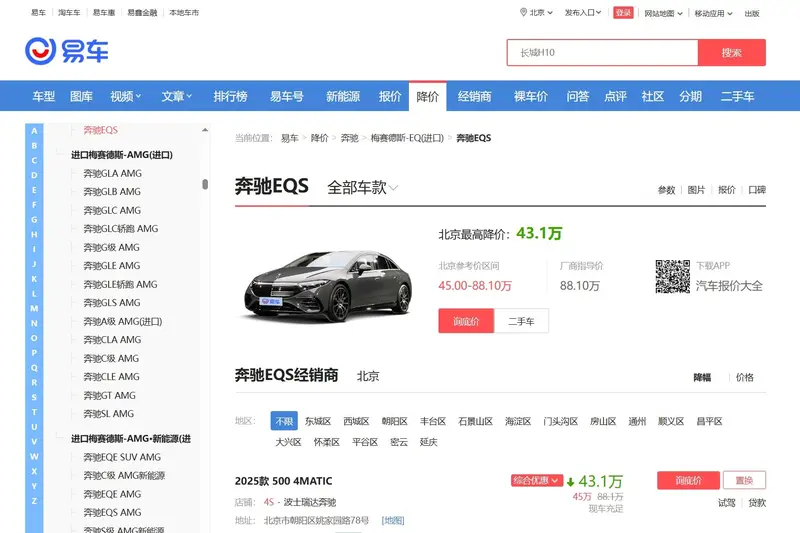Viewport: 800px width, 533px height.
Task: Open 奔驰EQS AMG in the sidebar tree
Action: point(112,512)
